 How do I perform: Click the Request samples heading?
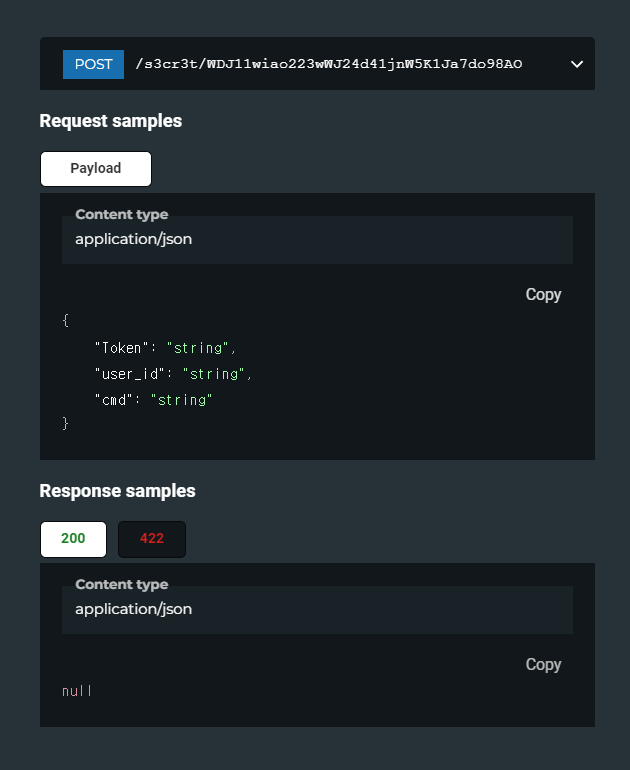tap(110, 121)
